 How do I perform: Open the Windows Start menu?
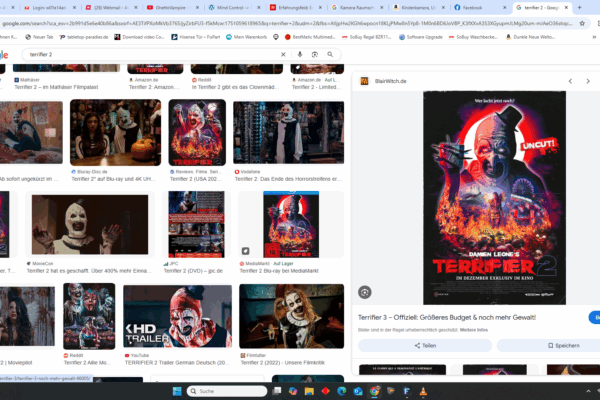(x=177, y=391)
